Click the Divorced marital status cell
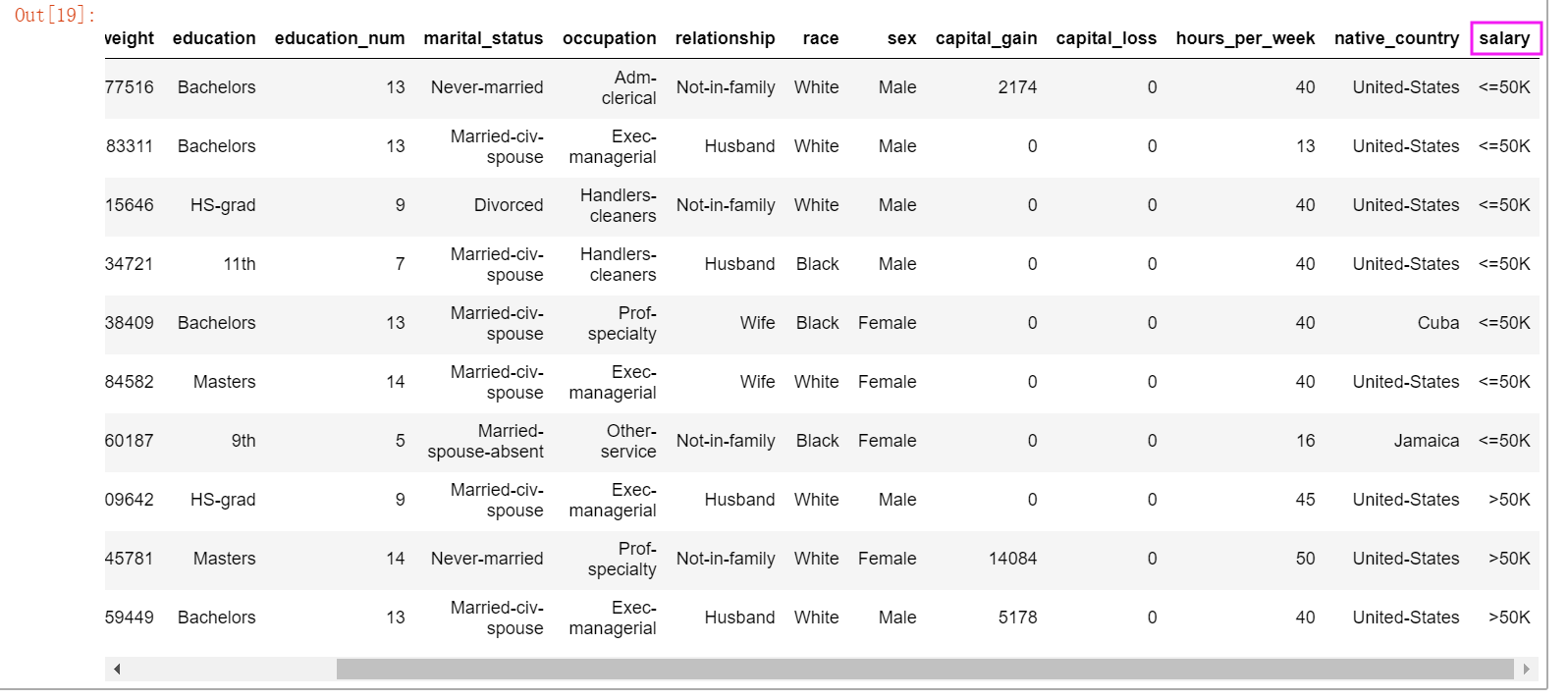The height and width of the screenshot is (699, 1568). (508, 205)
